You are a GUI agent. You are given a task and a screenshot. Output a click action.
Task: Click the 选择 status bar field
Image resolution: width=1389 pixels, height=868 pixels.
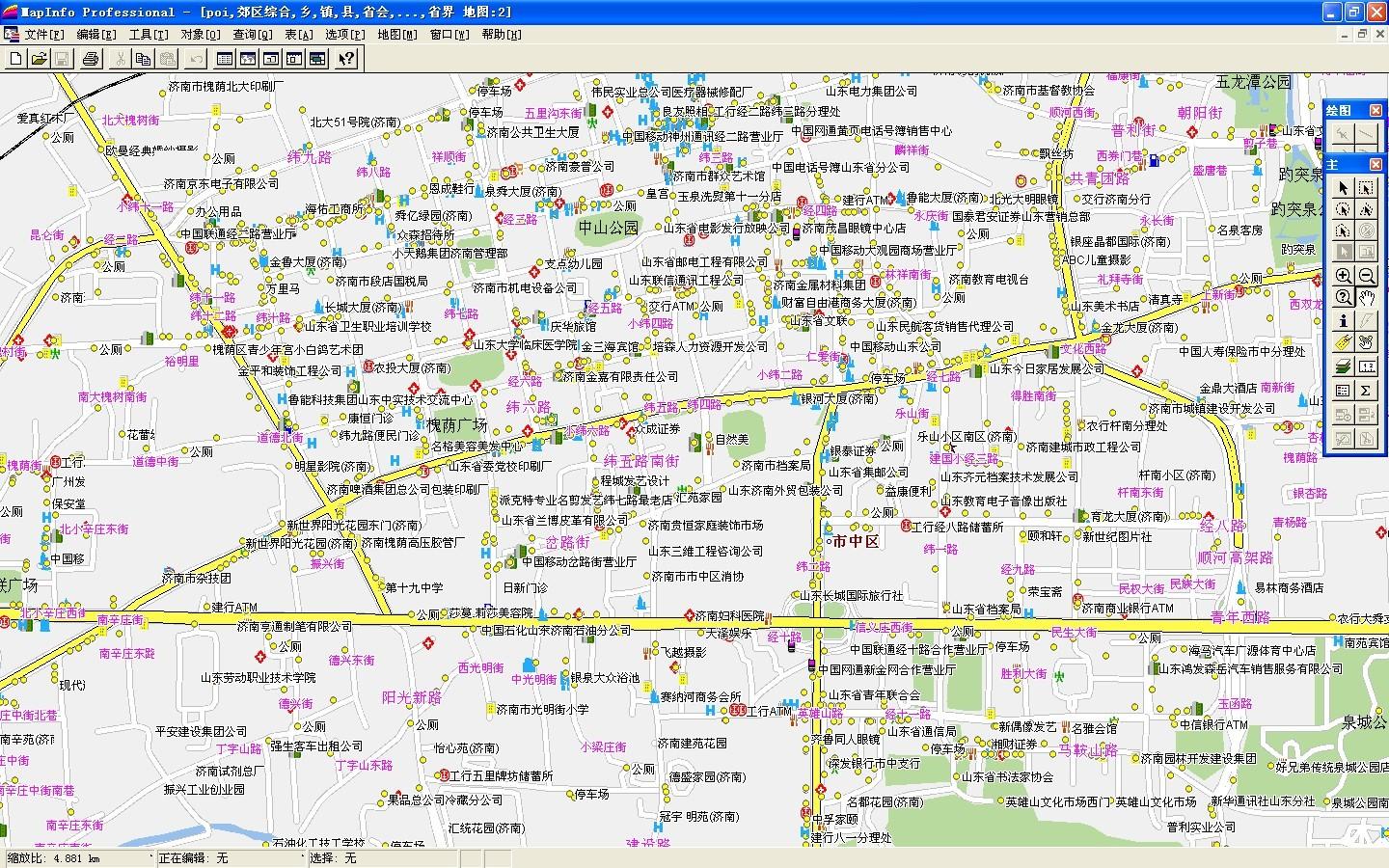(384, 857)
